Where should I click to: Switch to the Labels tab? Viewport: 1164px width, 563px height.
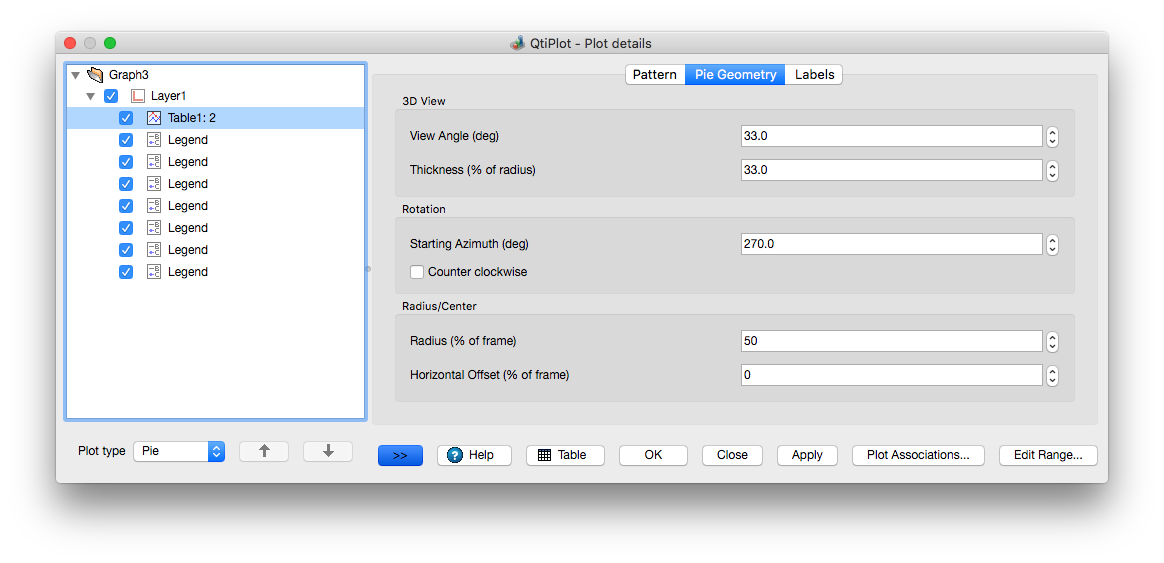(x=814, y=75)
